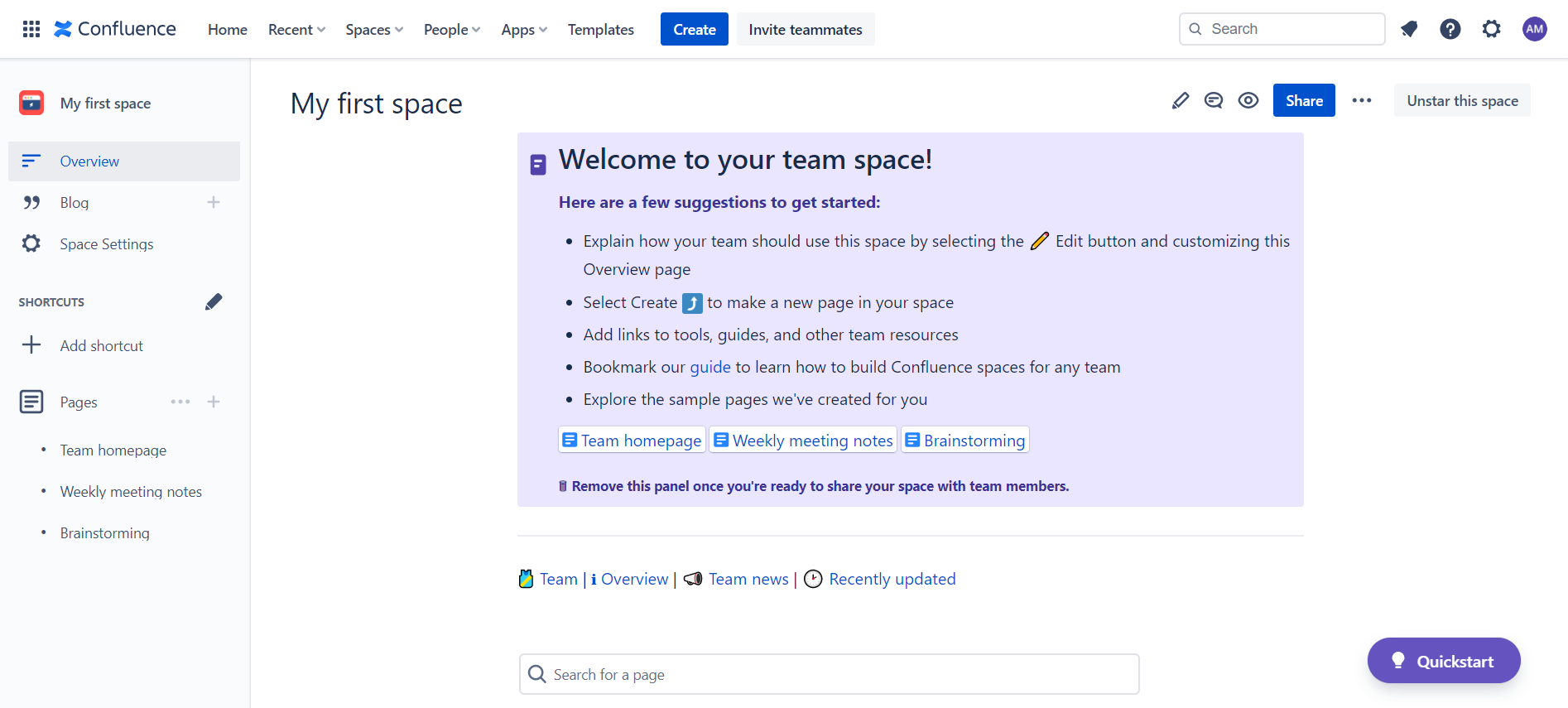
Task: Click Unstar this space button
Action: pos(1462,100)
